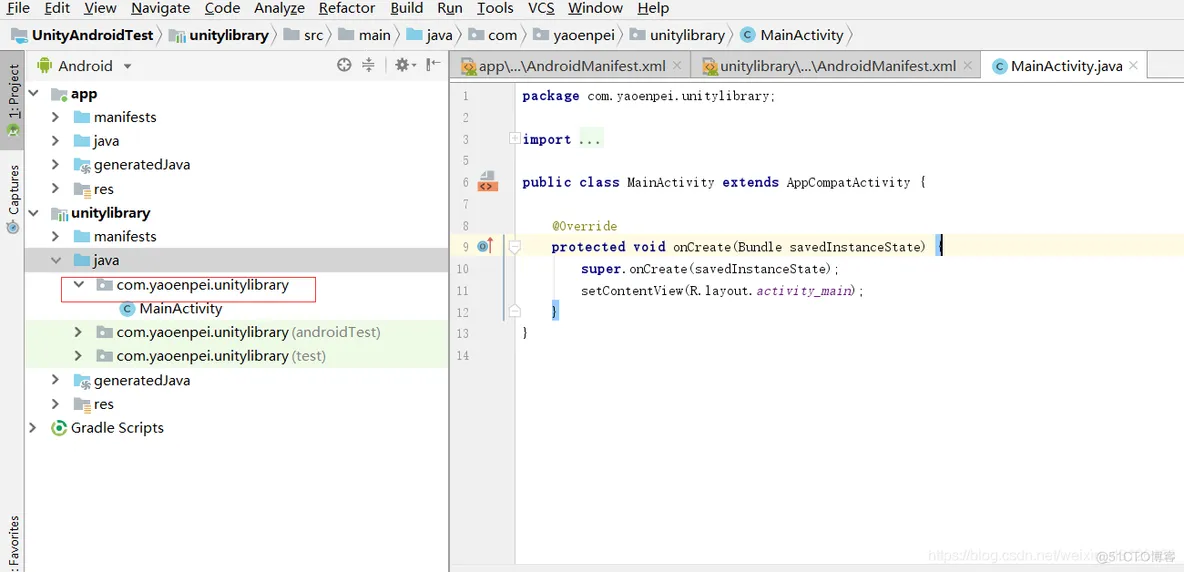Open the Captures tool window tab
This screenshot has width=1184, height=572.
pos(13,198)
